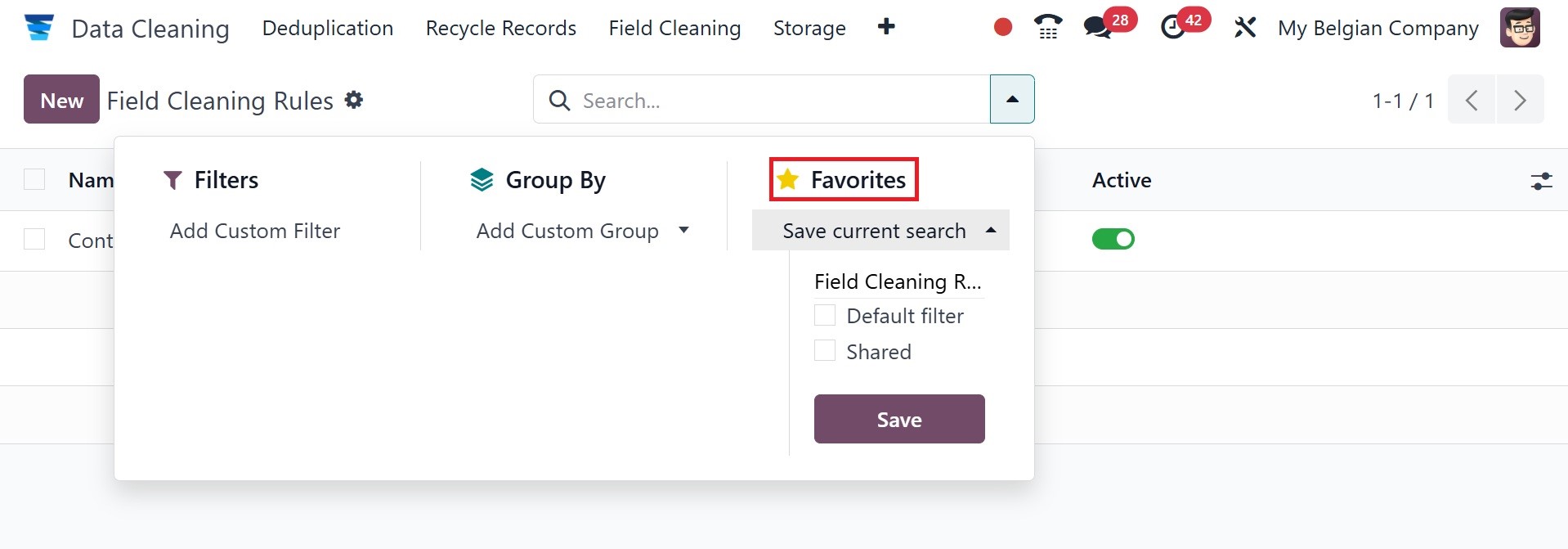Click the New button
The width and height of the screenshot is (1568, 549).
tap(61, 100)
